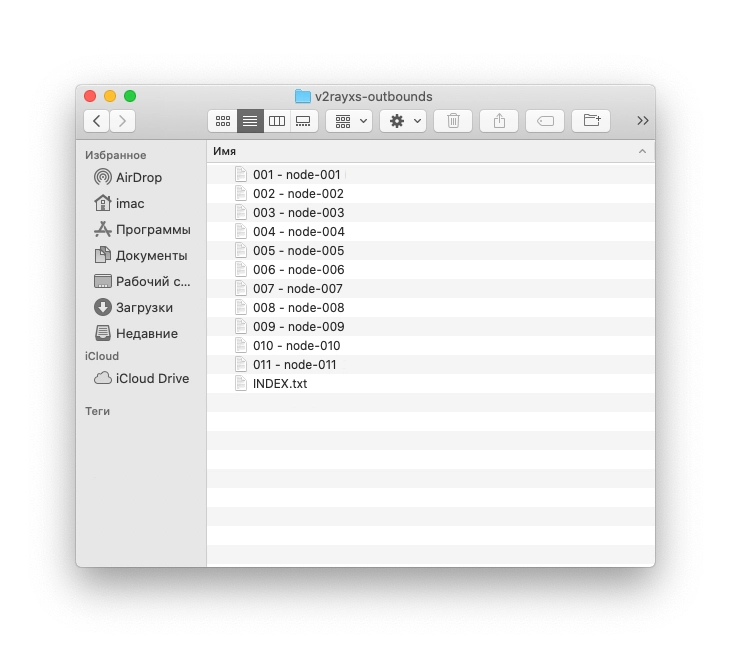Switch to icon view
The height and width of the screenshot is (669, 747).
point(222,121)
